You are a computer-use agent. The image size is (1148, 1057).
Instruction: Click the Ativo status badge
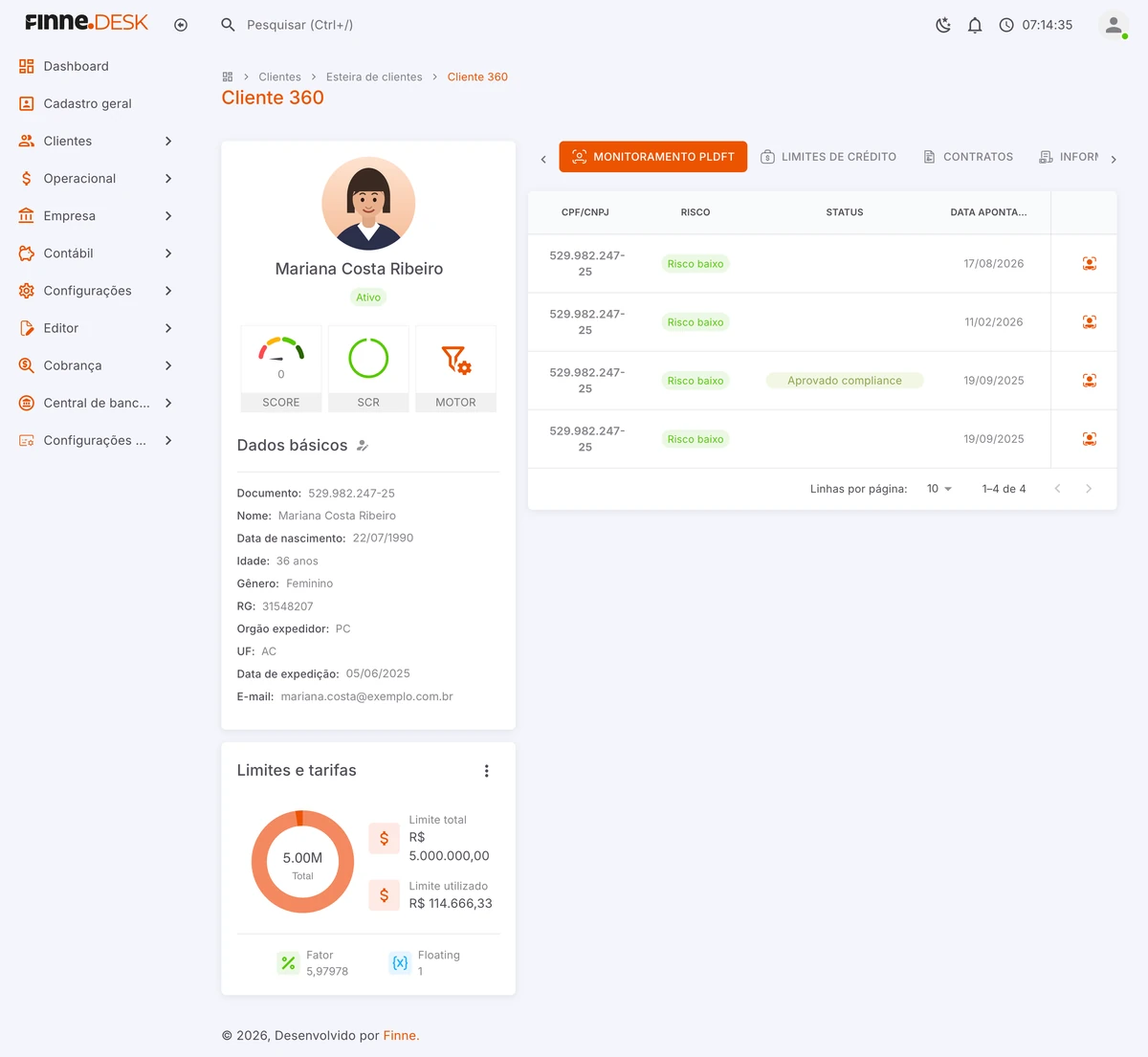click(x=368, y=297)
